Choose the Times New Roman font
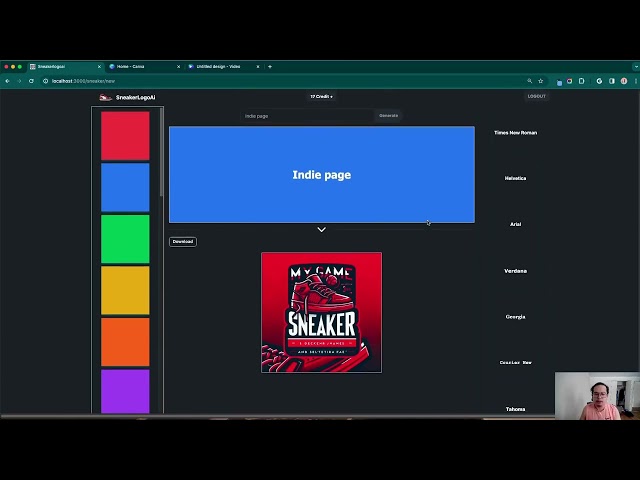Viewport: 640px width, 480px height. [516, 133]
